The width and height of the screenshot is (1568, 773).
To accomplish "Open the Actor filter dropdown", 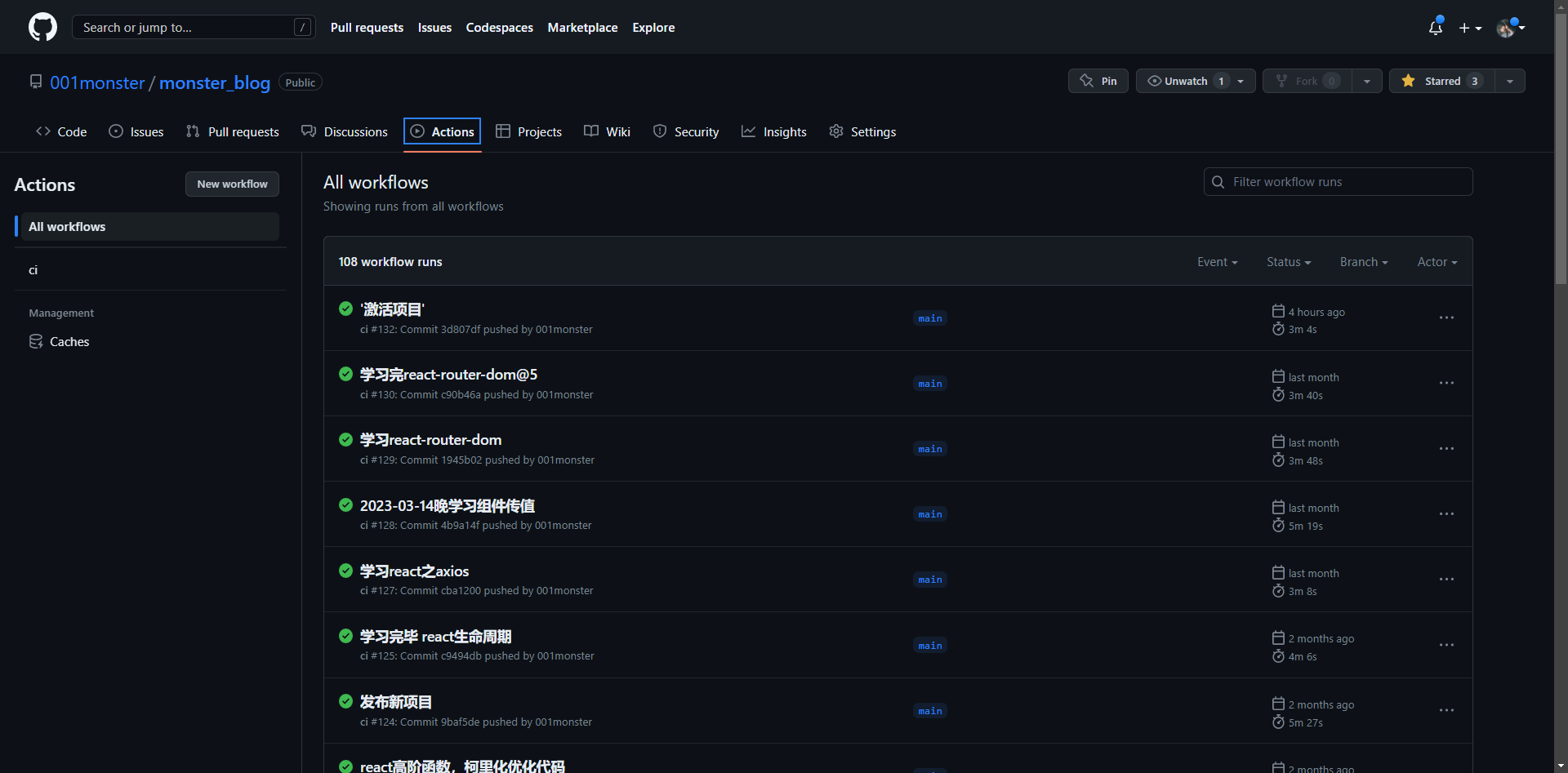I will pyautogui.click(x=1437, y=262).
